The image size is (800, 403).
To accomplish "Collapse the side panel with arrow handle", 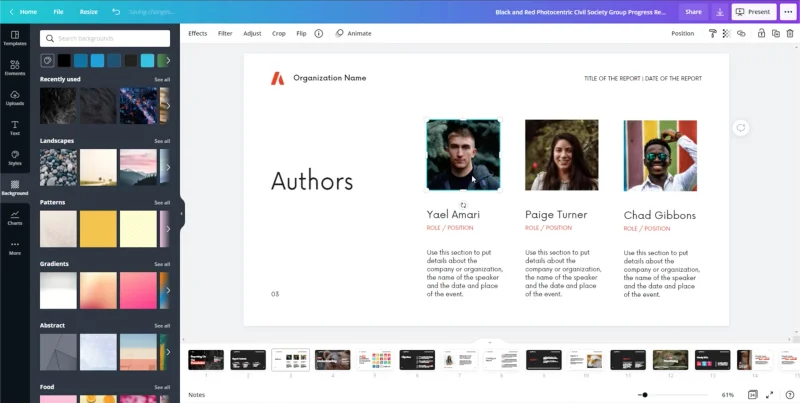I will (182, 214).
